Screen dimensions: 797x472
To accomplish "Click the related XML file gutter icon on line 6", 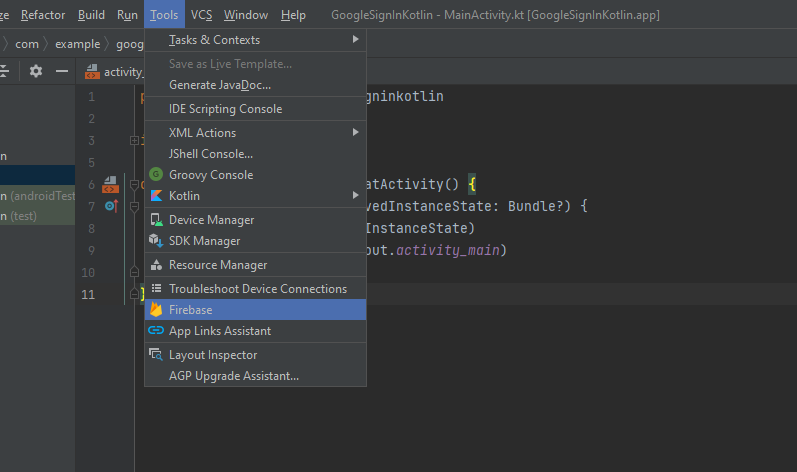I will (110, 184).
